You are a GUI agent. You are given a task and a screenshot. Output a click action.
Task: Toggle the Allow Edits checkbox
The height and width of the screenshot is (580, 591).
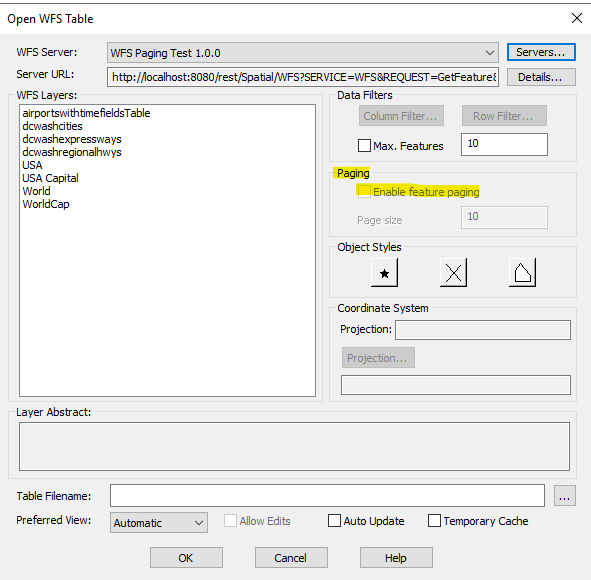(x=230, y=521)
